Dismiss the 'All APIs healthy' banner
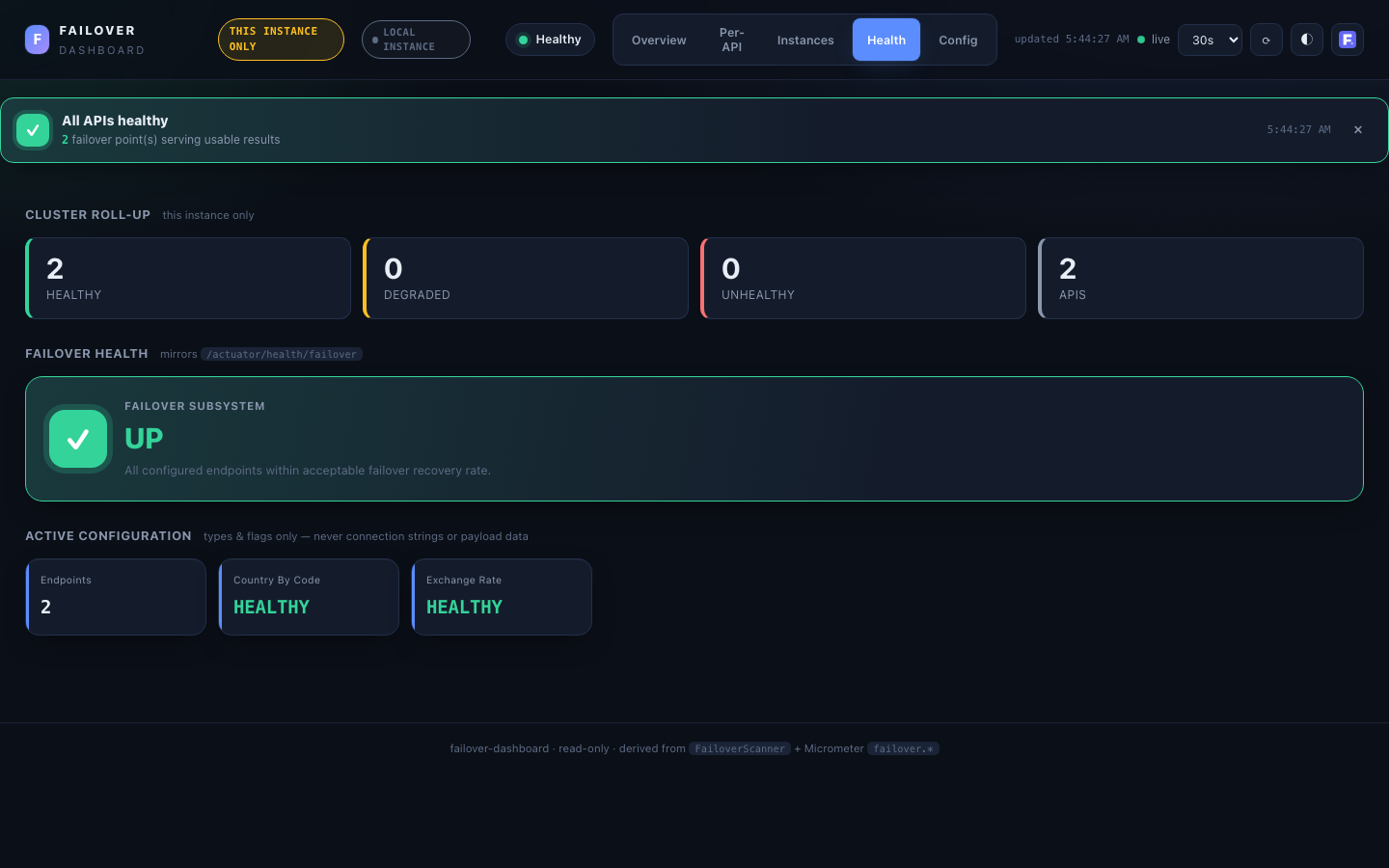 pos(1358,129)
